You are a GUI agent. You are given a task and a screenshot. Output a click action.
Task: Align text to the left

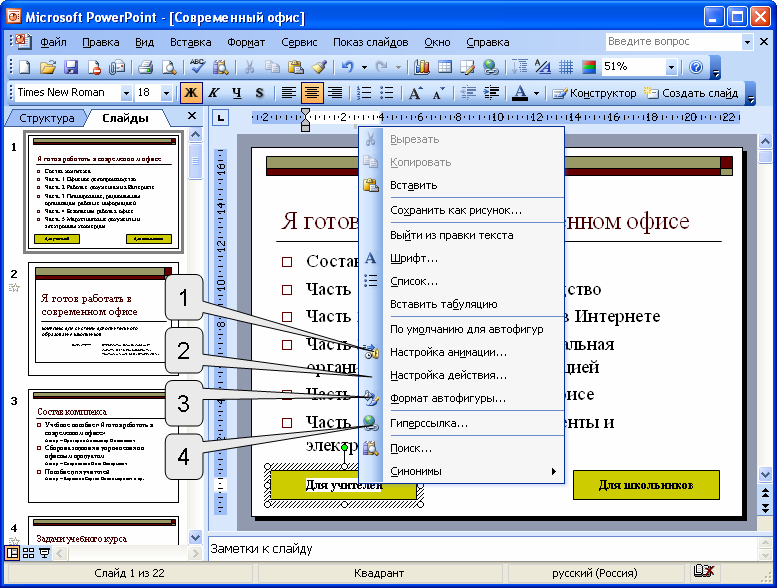point(288,93)
